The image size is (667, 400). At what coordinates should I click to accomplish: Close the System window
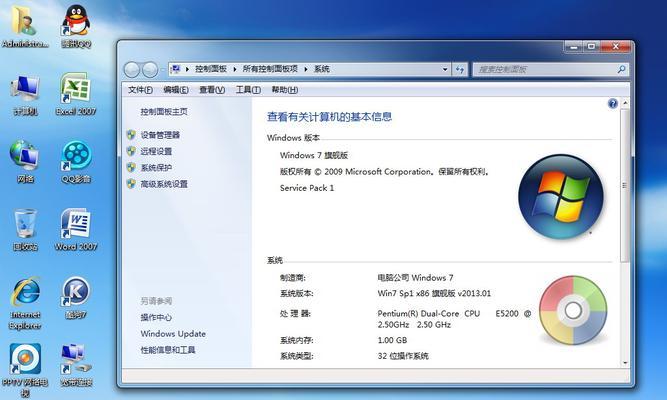point(615,46)
